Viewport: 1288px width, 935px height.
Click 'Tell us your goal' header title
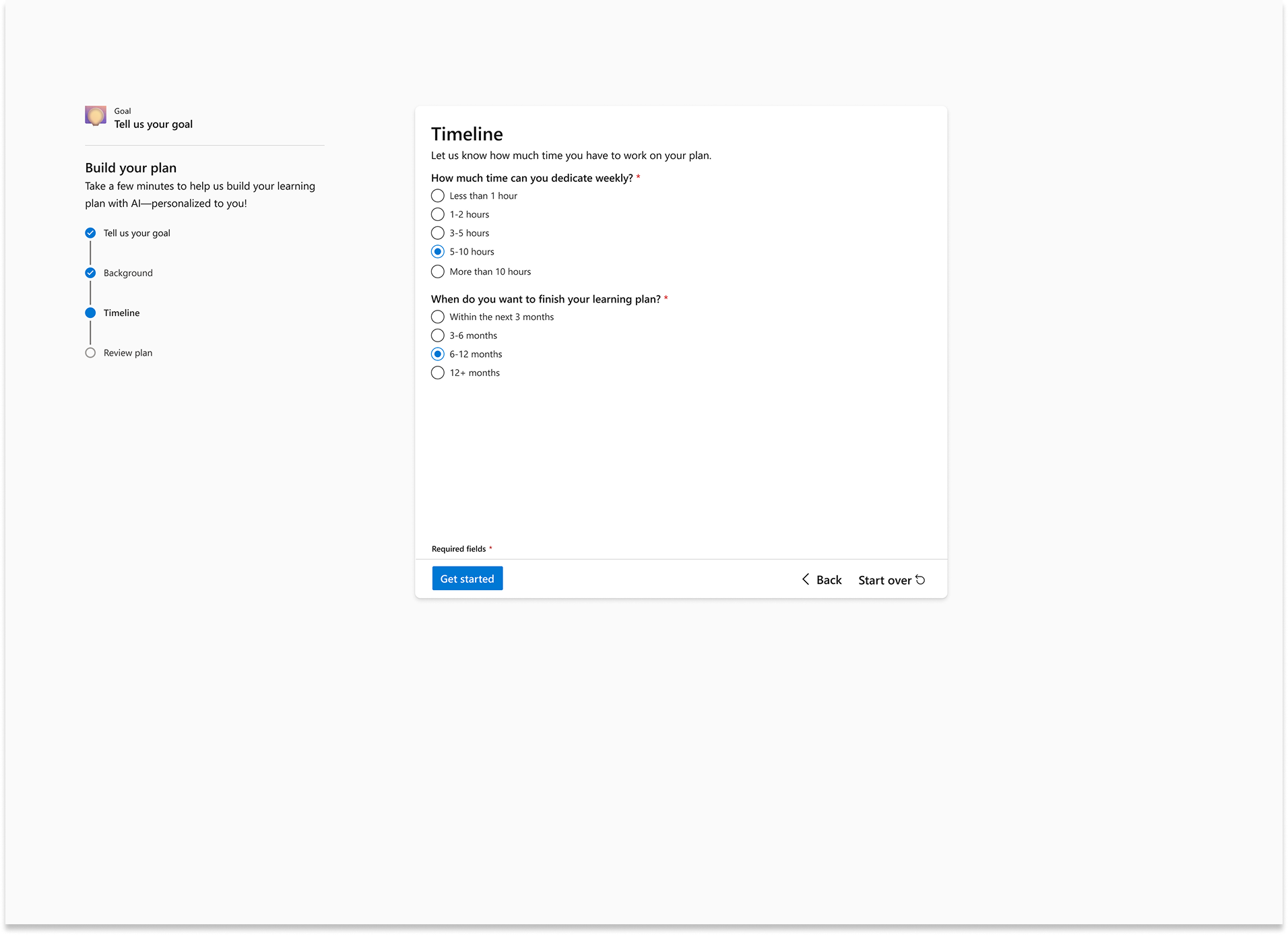154,125
